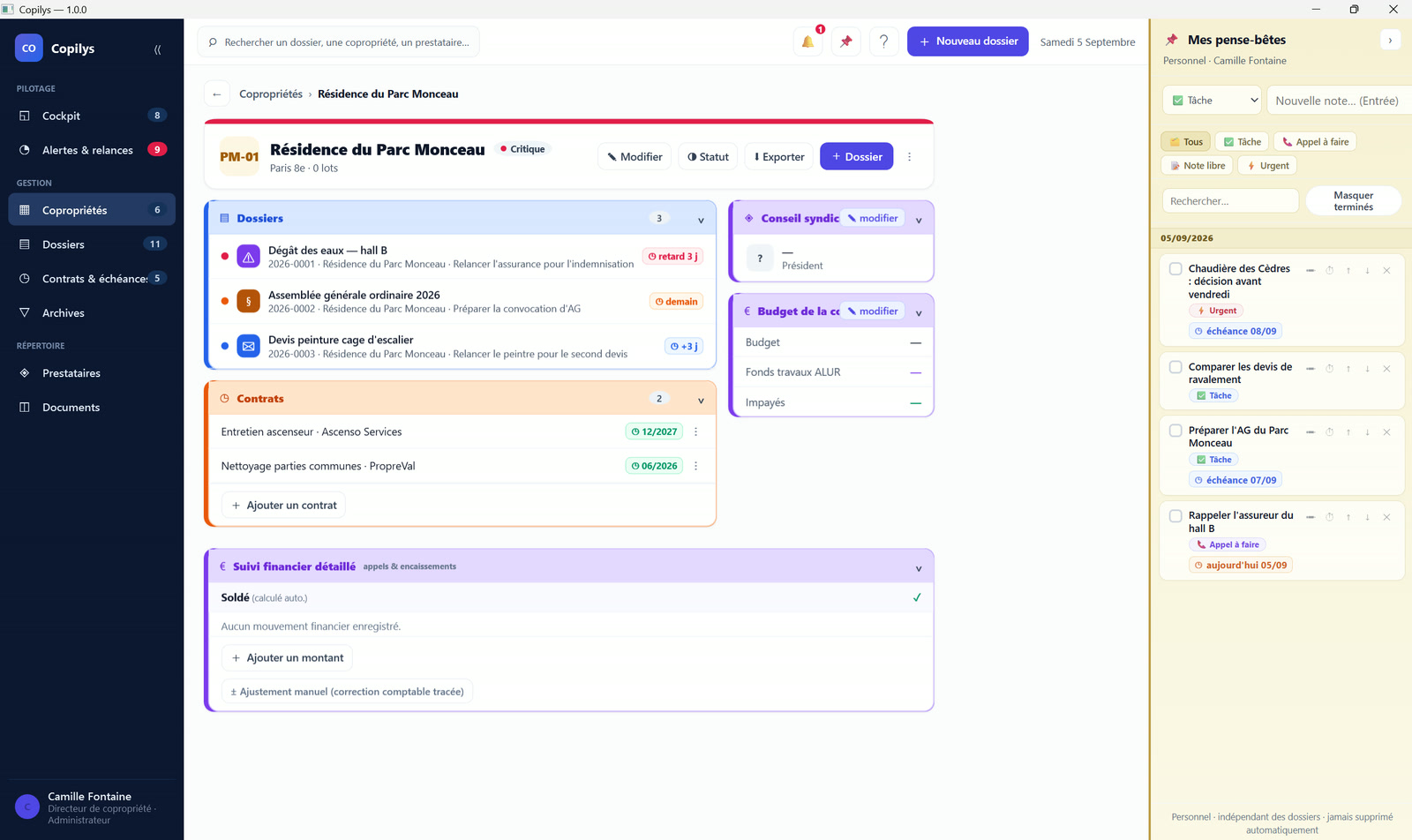The width and height of the screenshot is (1412, 840).
Task: Go to Alertes & relances
Action: [92, 150]
